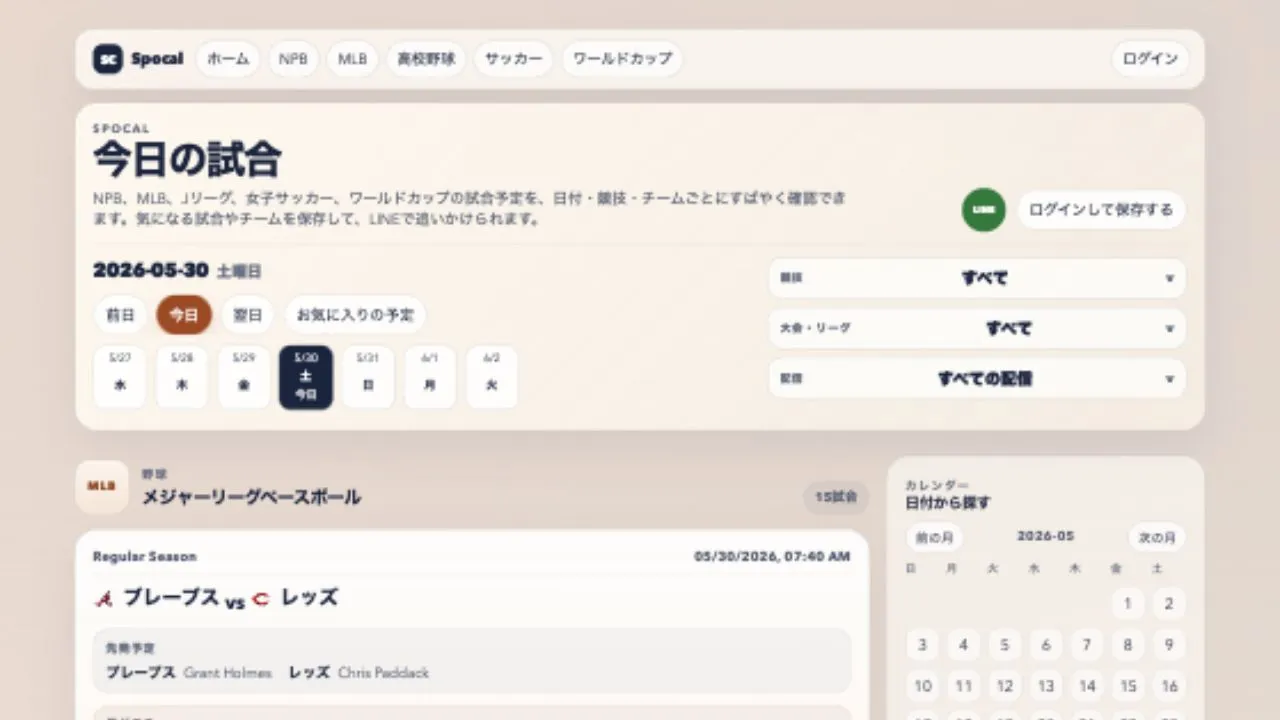Show お気に入りの予定

[x=355, y=315]
